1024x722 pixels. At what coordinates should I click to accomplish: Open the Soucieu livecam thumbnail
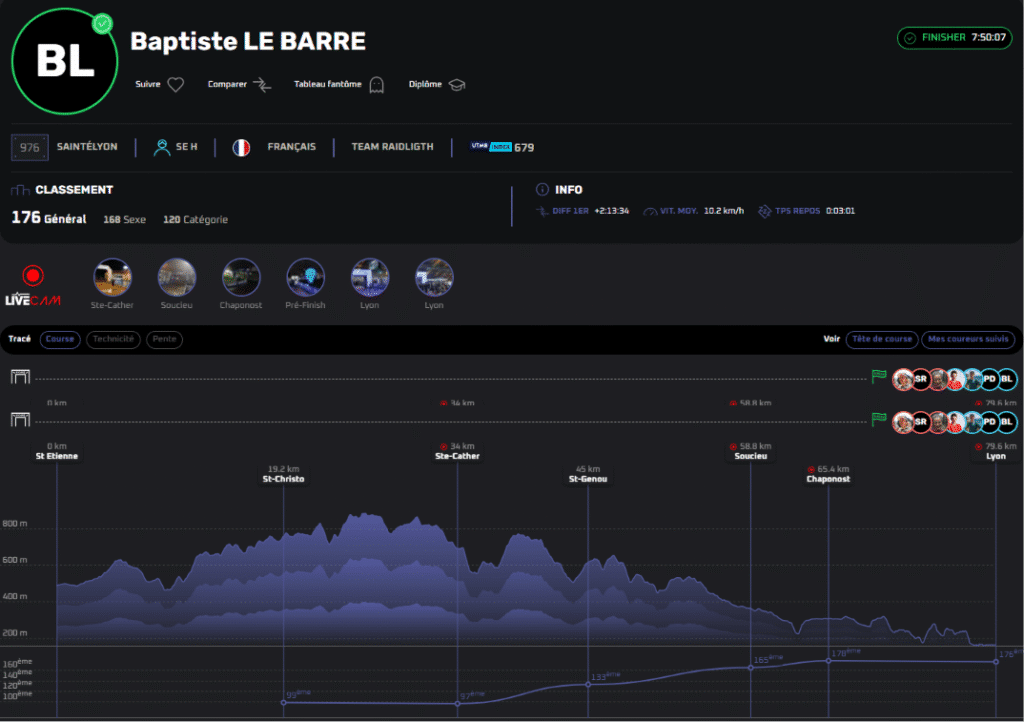(x=177, y=276)
